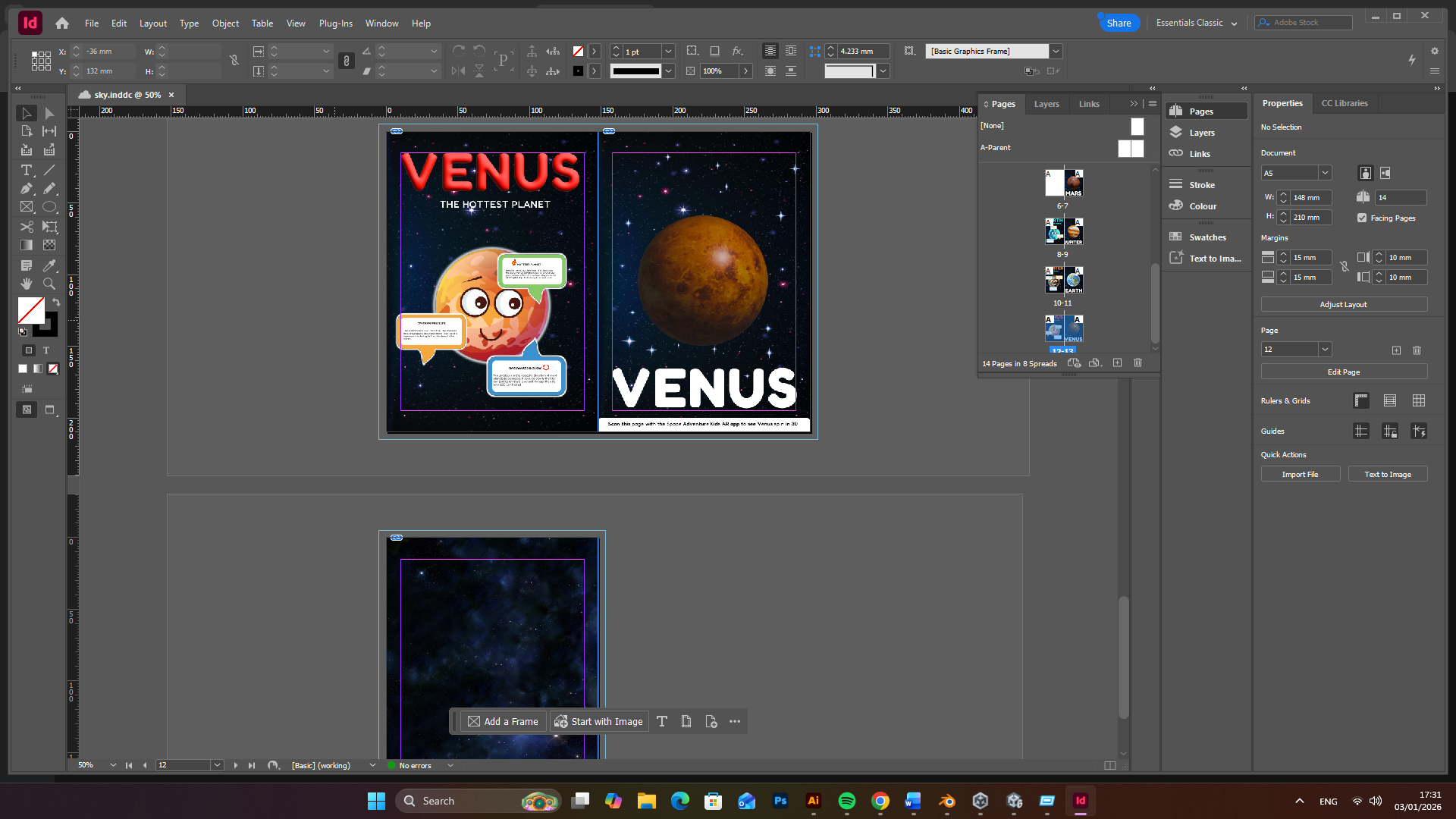Viewport: 1456px width, 819px height.
Task: Click the Import File button
Action: tap(1300, 474)
